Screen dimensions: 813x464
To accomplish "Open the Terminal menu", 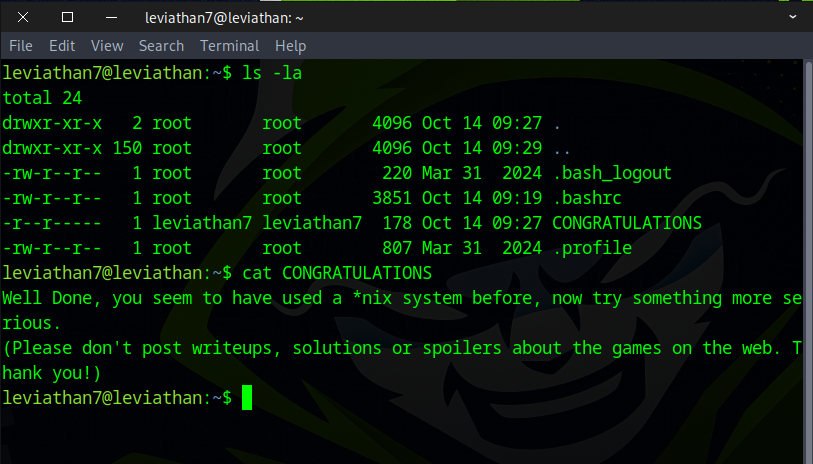I will tap(229, 46).
